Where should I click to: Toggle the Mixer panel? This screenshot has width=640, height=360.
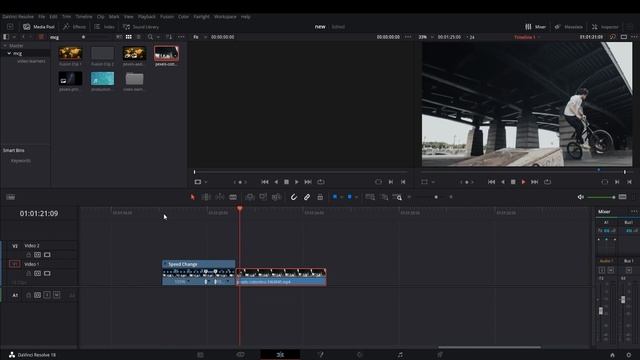click(536, 27)
